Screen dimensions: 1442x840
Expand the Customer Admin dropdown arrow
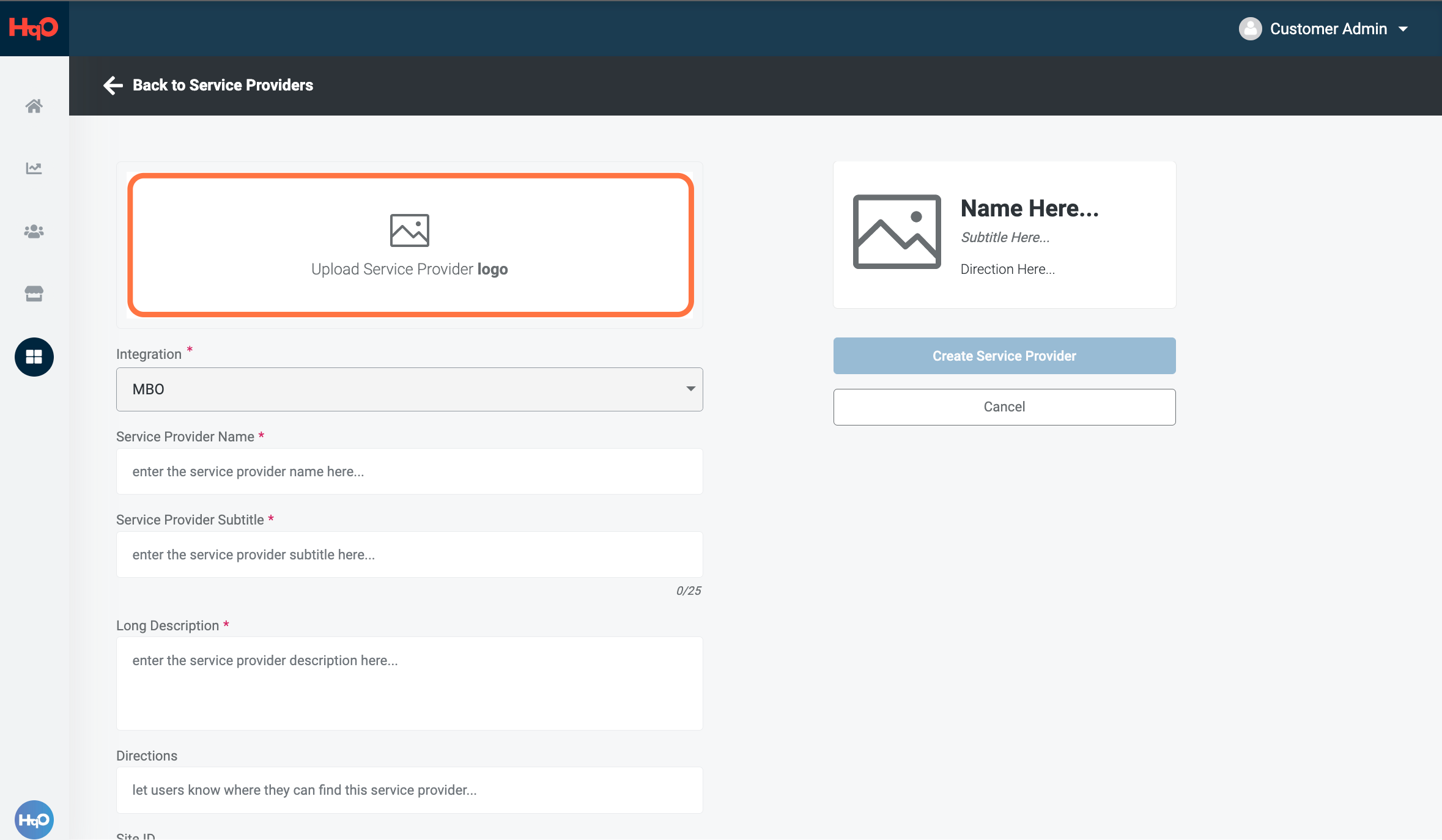tap(1403, 29)
